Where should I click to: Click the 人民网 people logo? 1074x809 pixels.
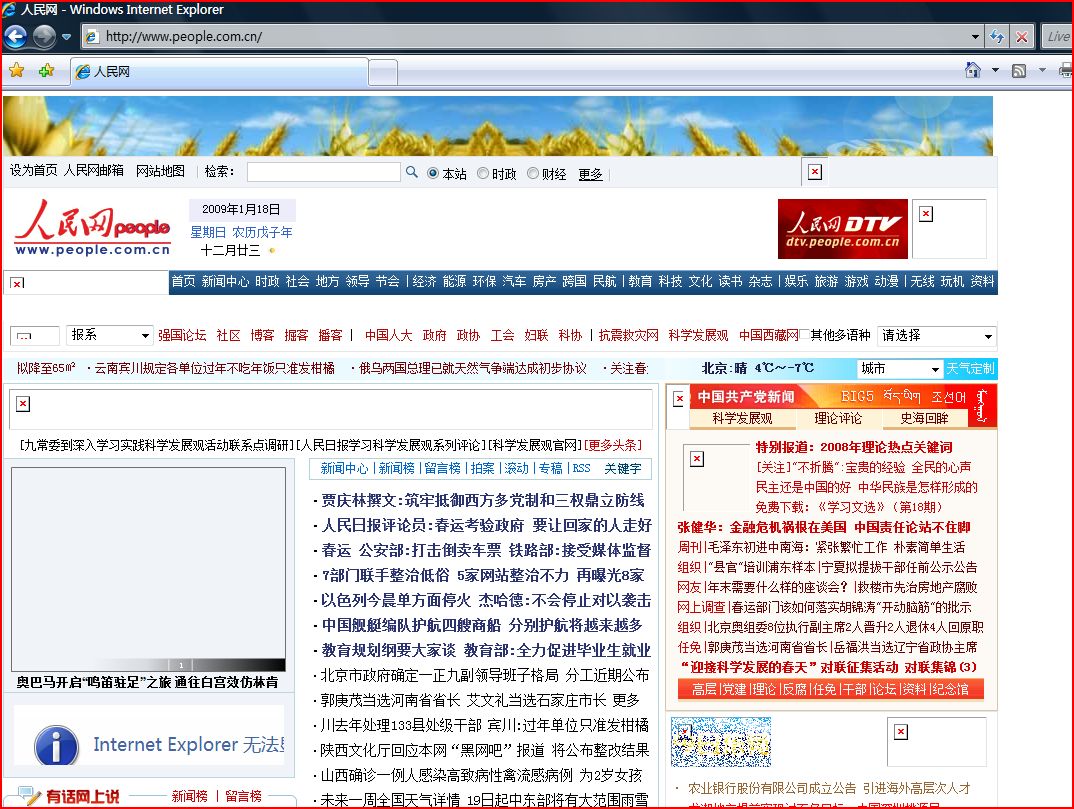[92, 229]
